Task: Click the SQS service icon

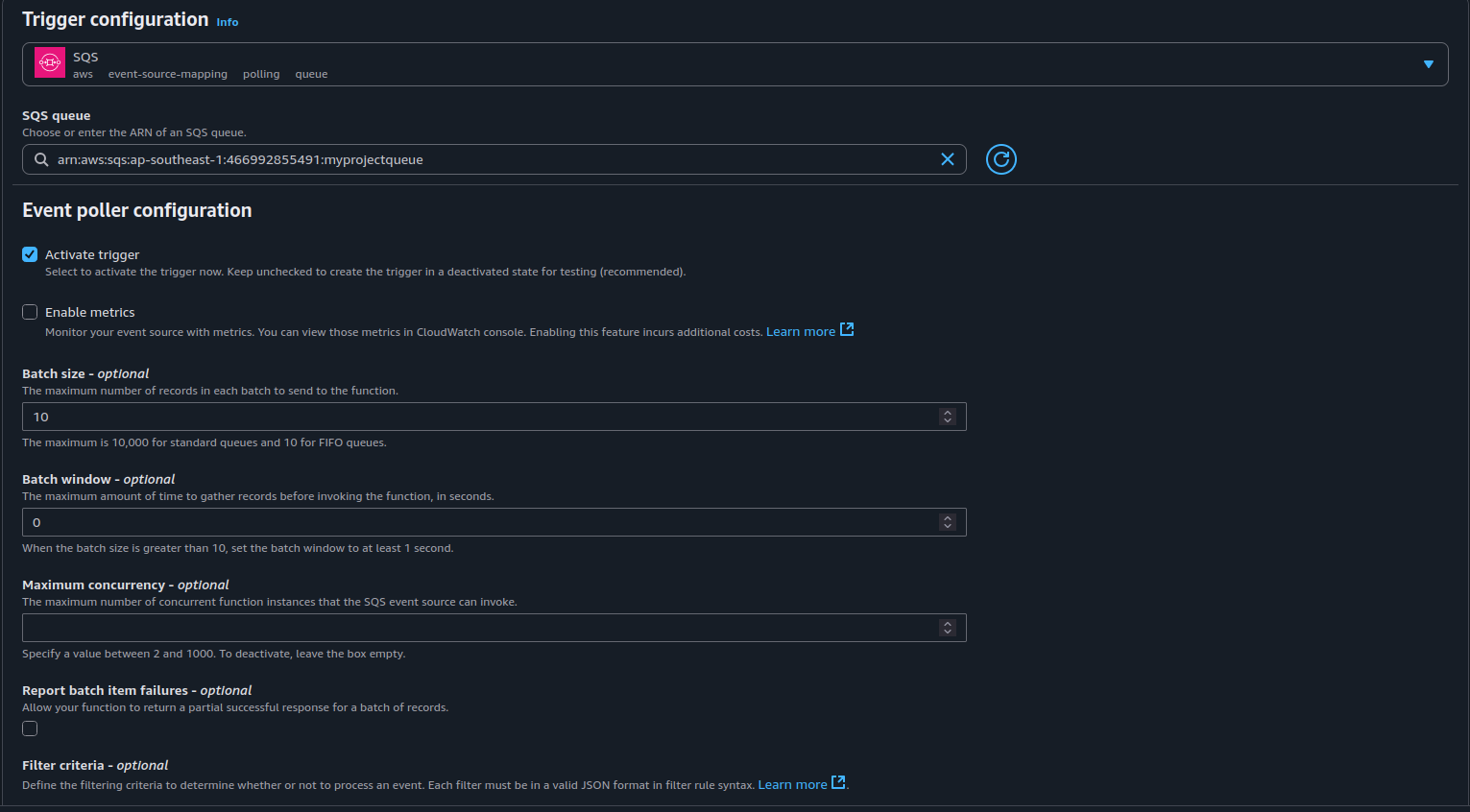Action: 50,62
